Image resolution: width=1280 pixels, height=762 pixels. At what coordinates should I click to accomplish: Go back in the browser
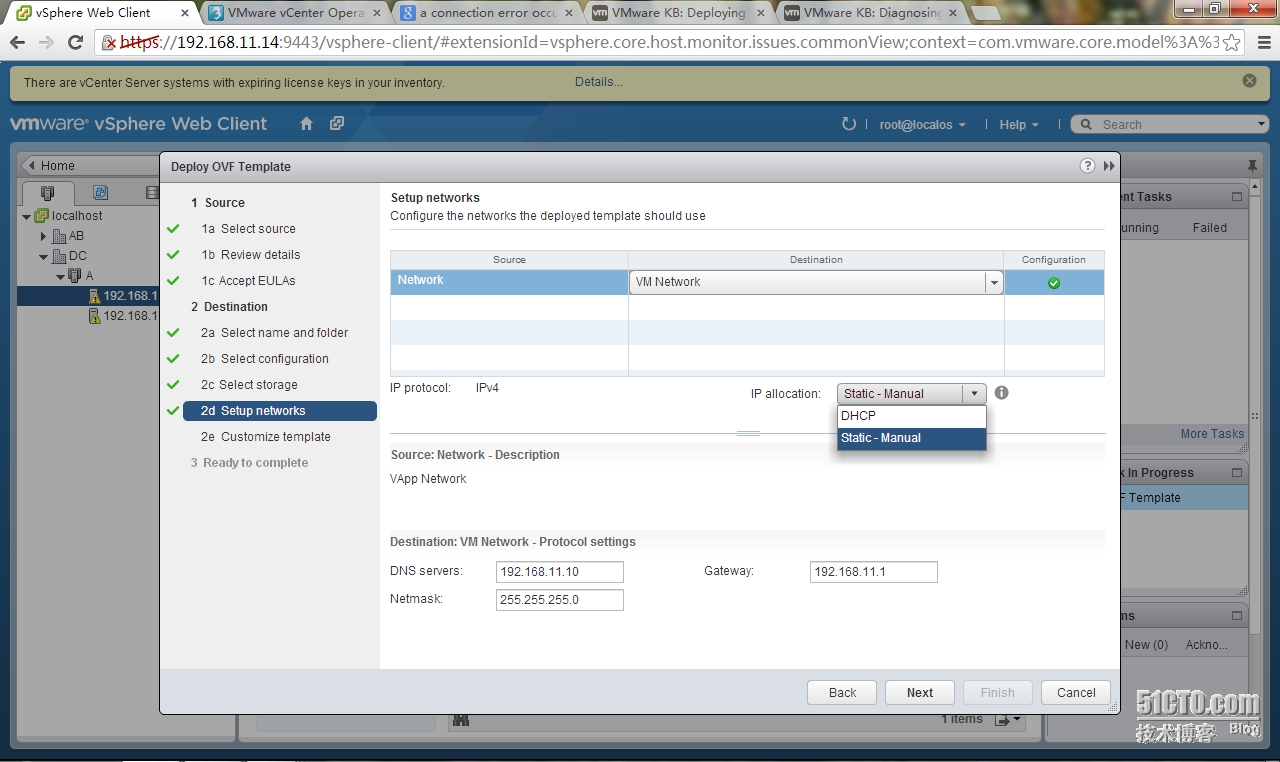17,42
